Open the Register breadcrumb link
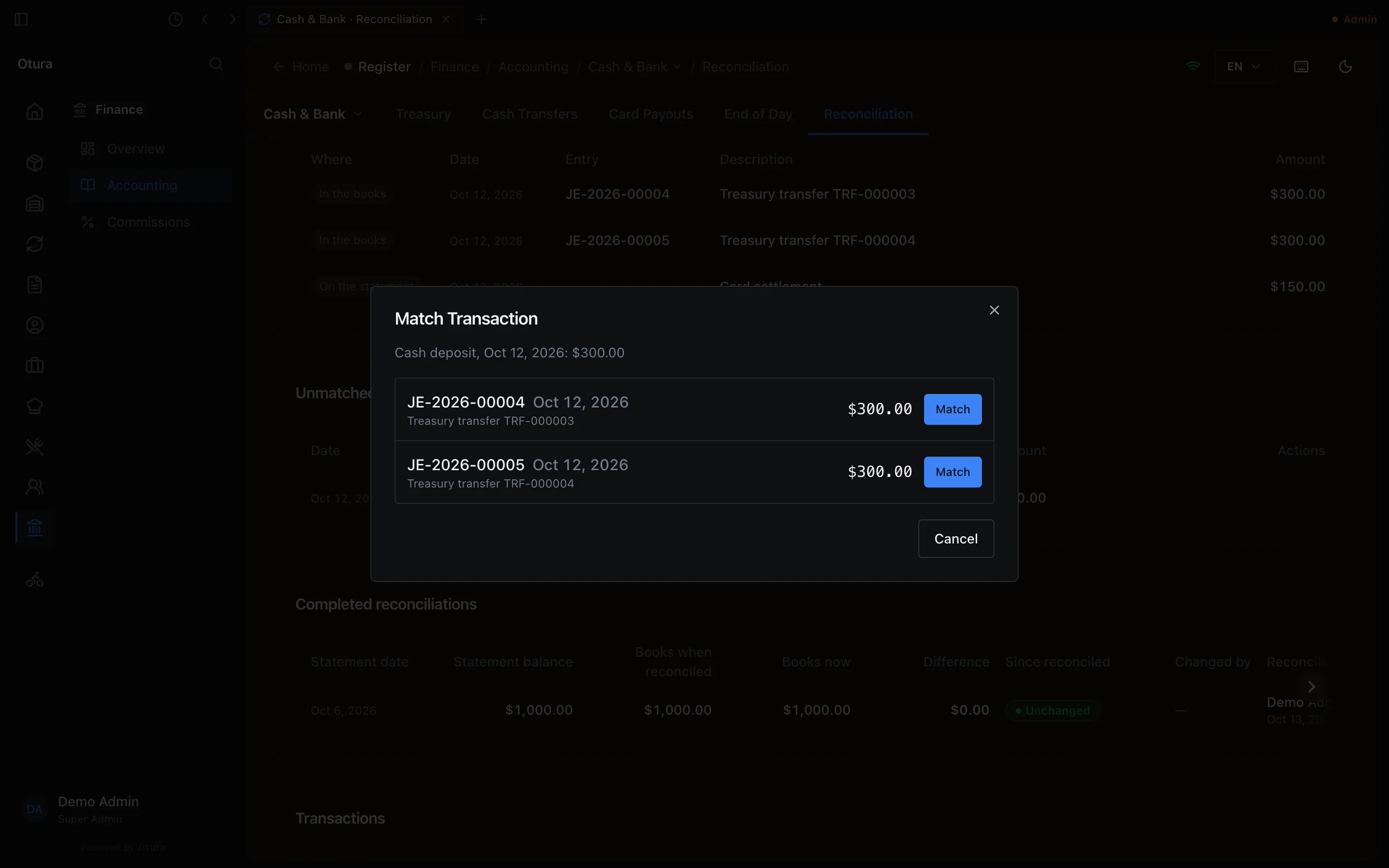The width and height of the screenshot is (1389, 868). (x=384, y=67)
